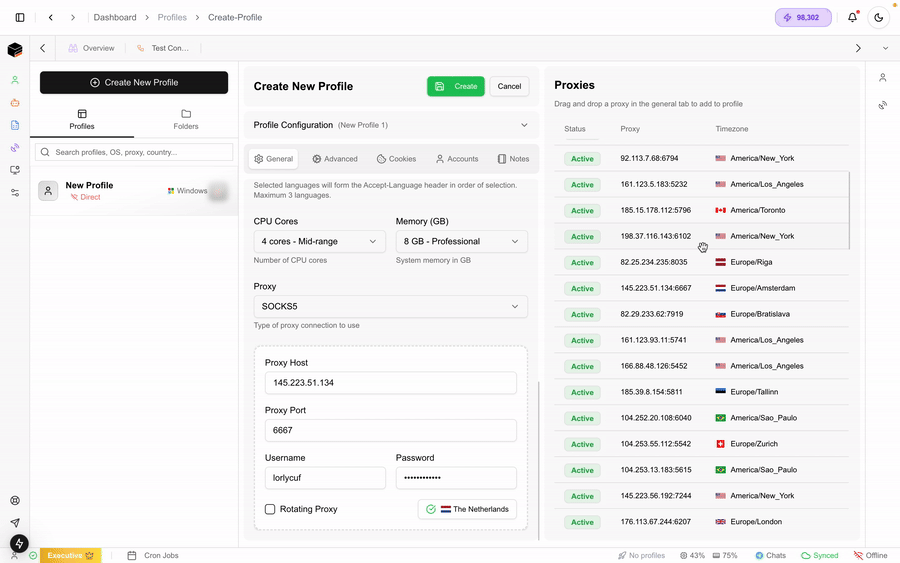Expand the SOCKS5 proxy type dropdown
The image size is (900, 563).
[x=390, y=307]
